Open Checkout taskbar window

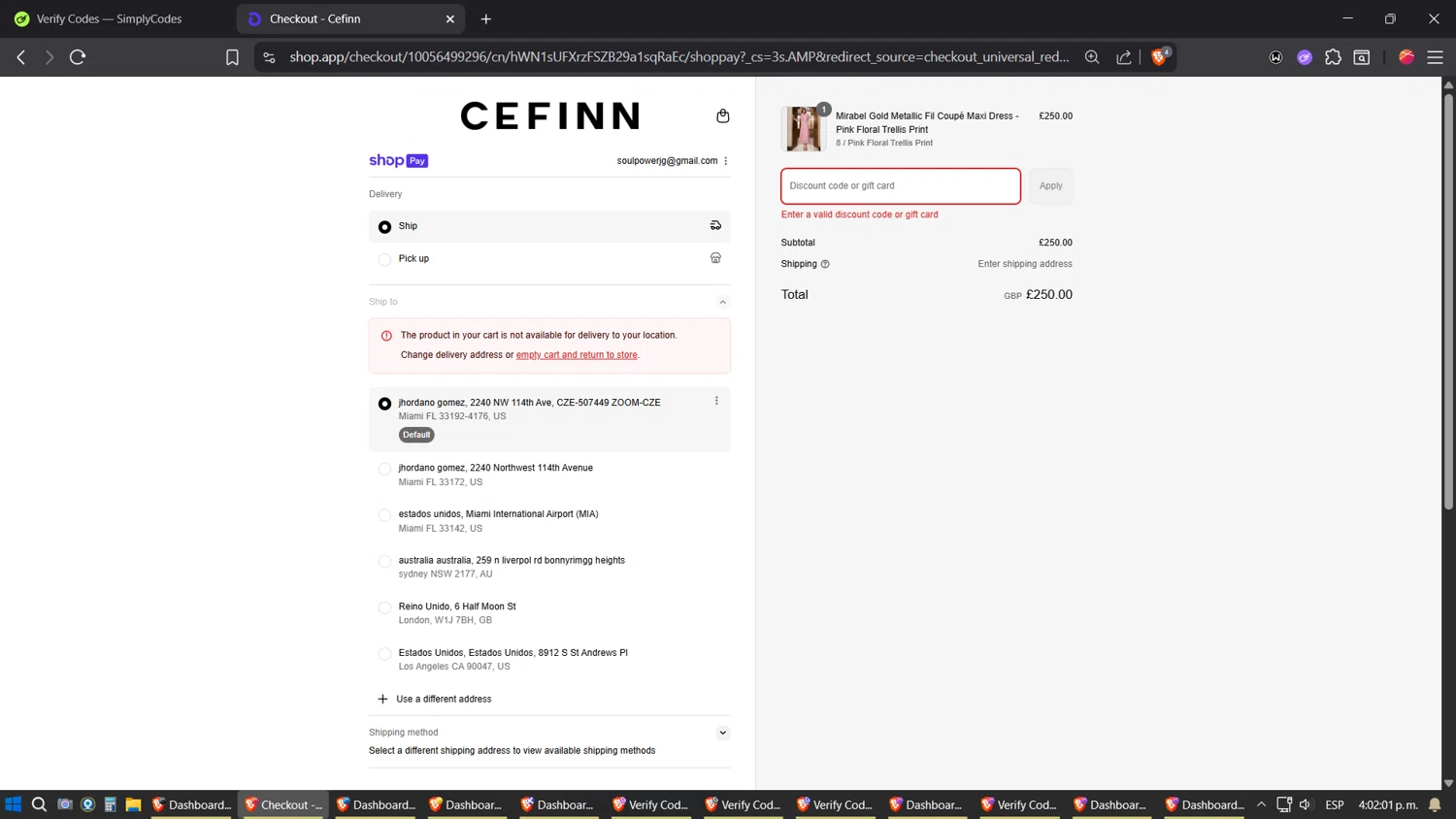tap(284, 804)
